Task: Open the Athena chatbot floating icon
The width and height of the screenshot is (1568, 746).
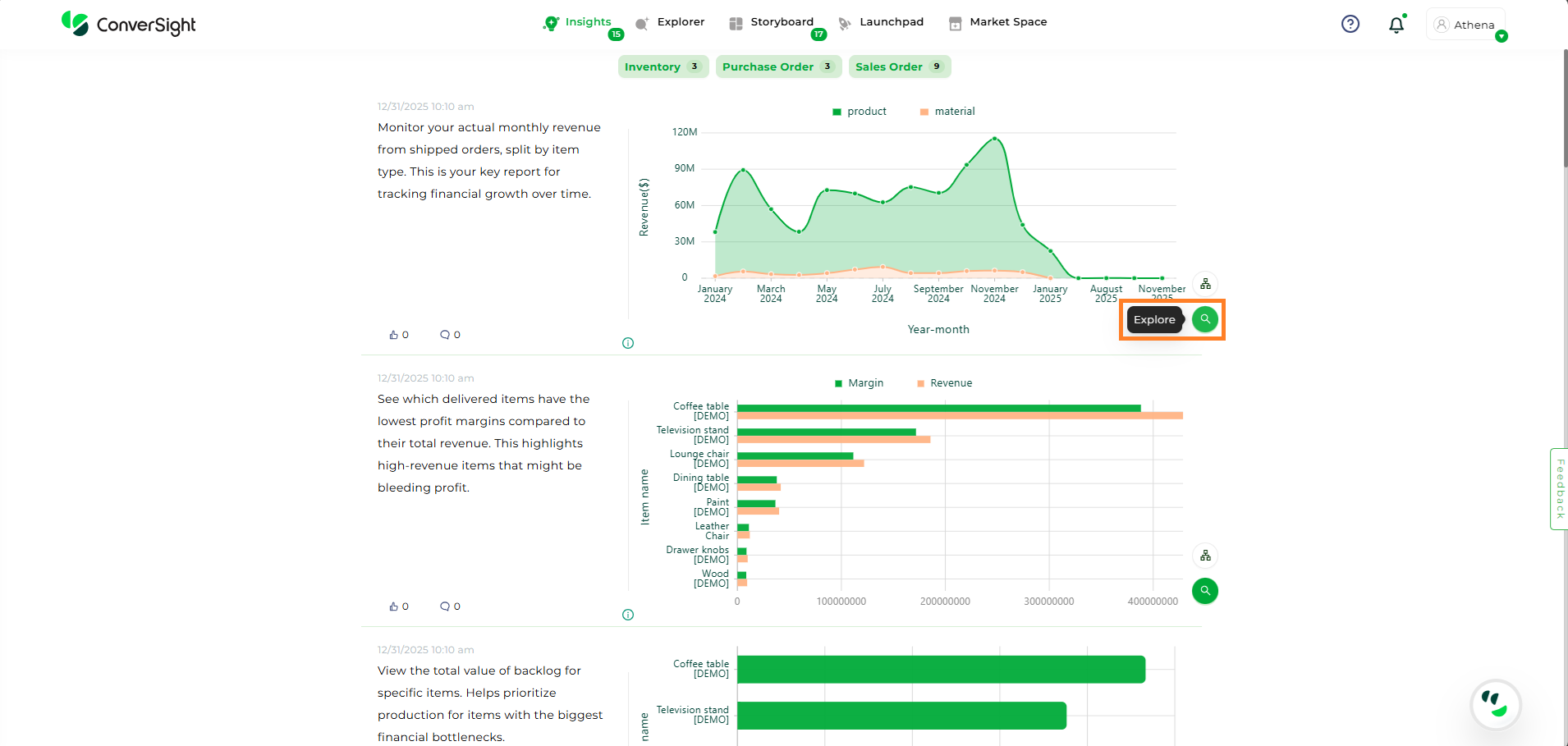Action: click(x=1495, y=704)
